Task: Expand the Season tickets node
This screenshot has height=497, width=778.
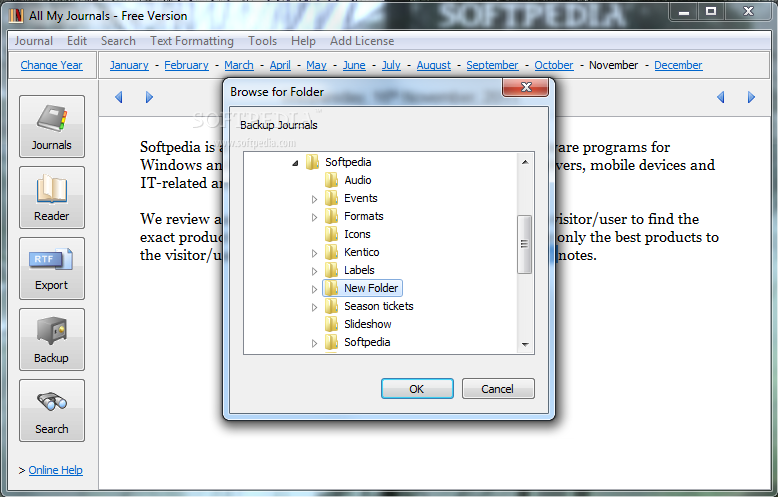Action: point(314,307)
